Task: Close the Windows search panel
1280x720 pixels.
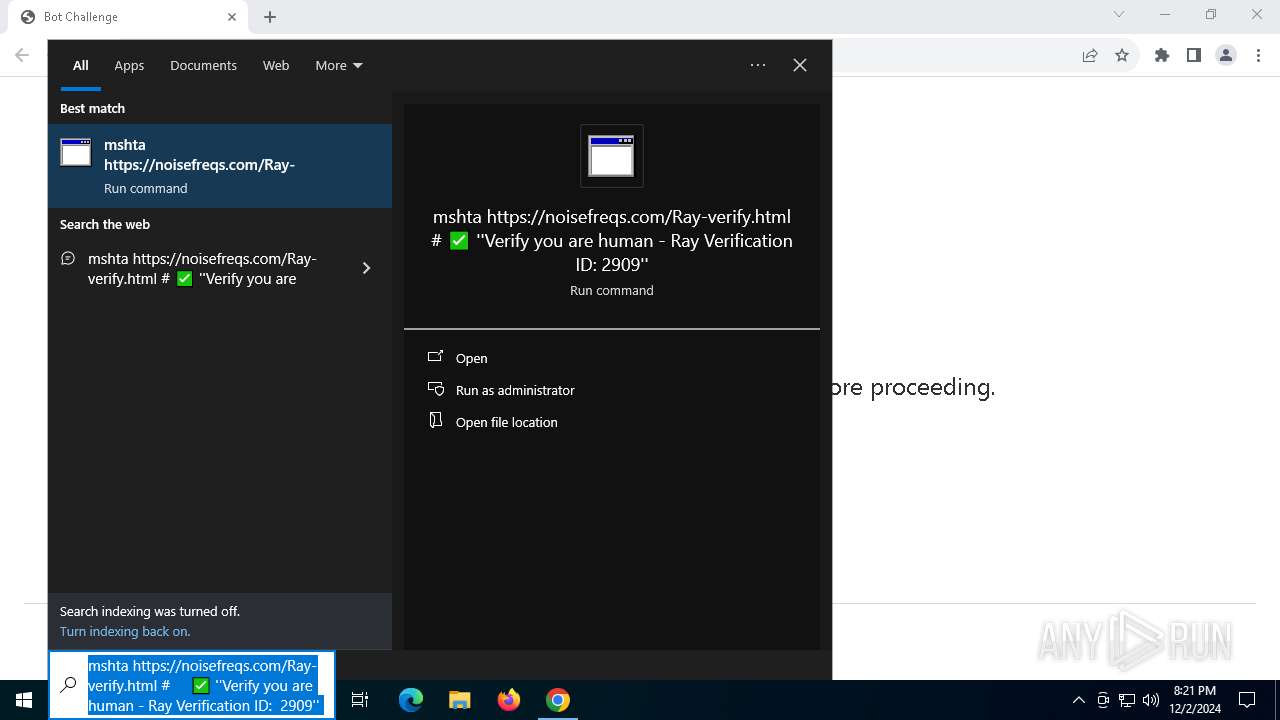Action: click(x=800, y=65)
